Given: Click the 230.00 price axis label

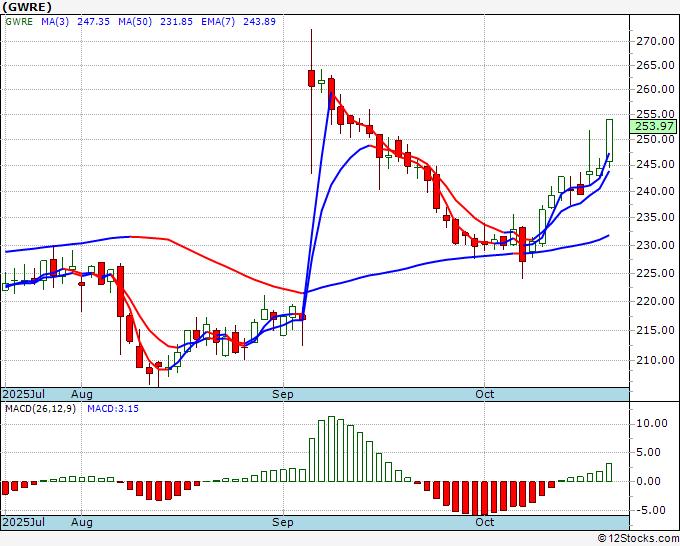Looking at the screenshot, I should [x=653, y=246].
